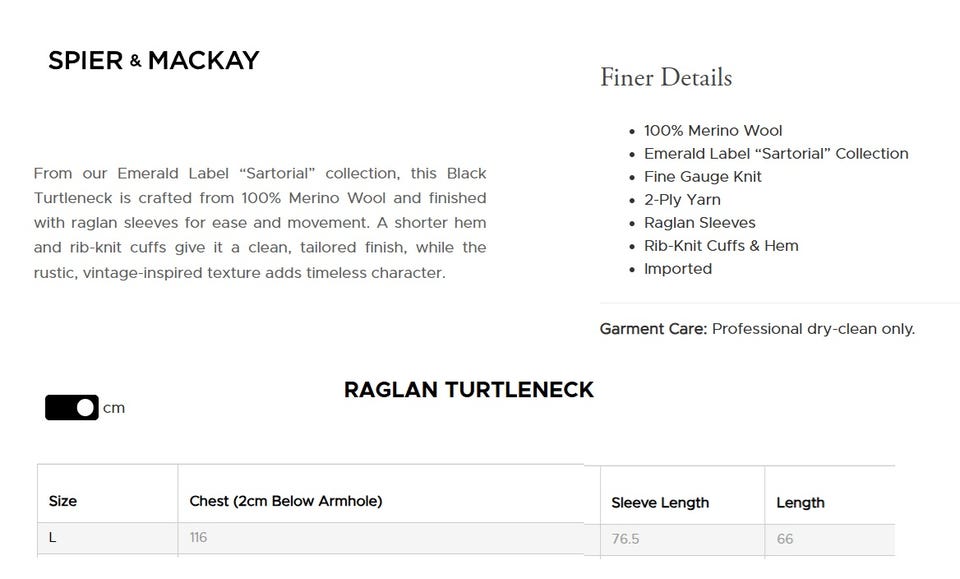This screenshot has width=960, height=579.
Task: Click the 76.5 sleeve length value
Action: pyautogui.click(x=625, y=539)
